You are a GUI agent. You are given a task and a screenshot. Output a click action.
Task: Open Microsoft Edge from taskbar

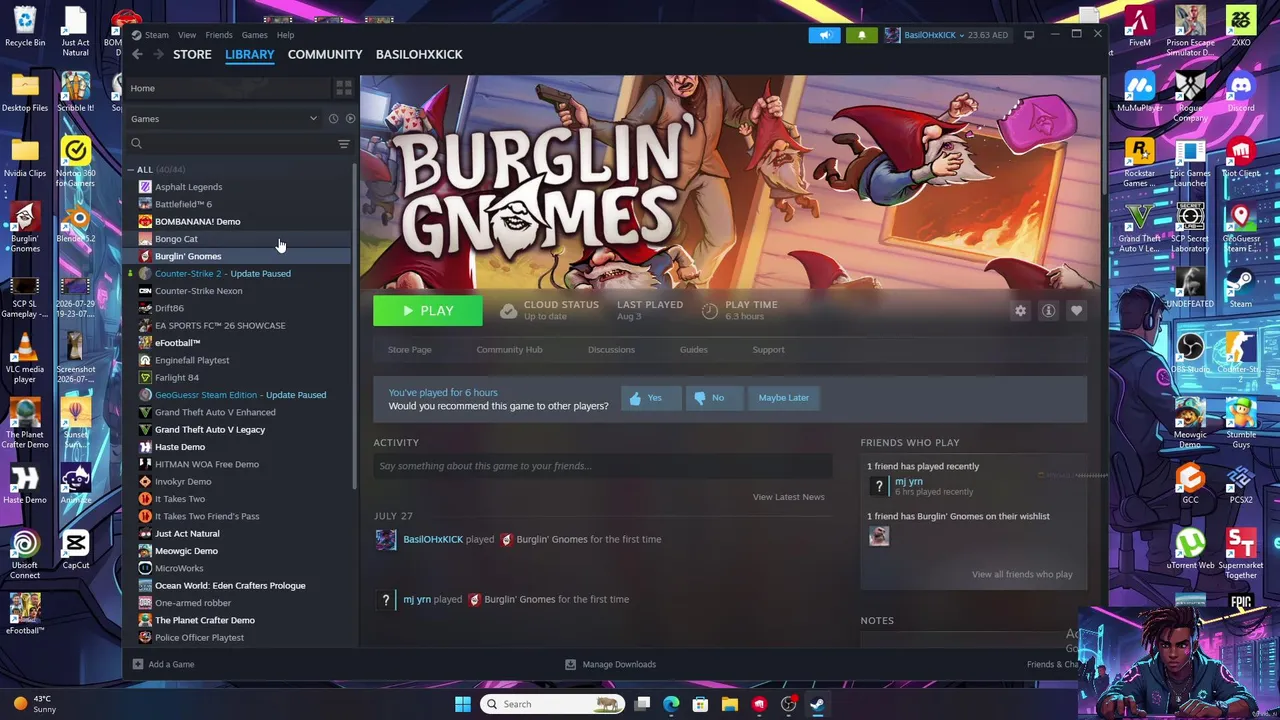[x=671, y=704]
